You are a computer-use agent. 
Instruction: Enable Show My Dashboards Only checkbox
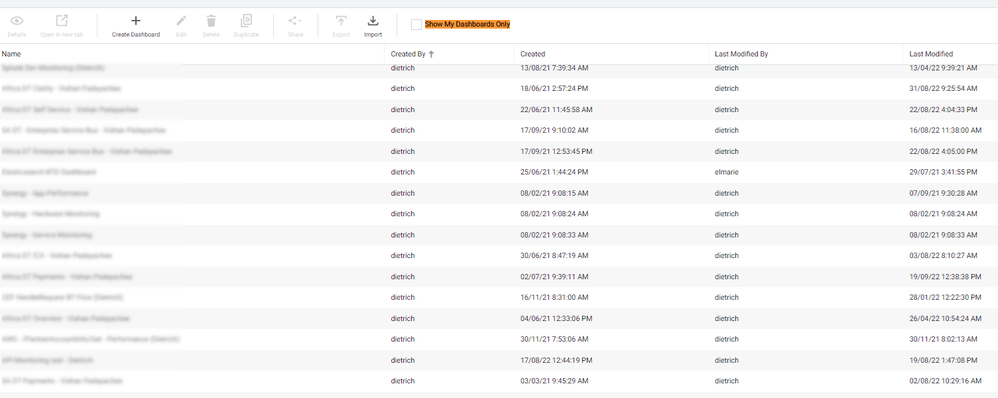416,25
